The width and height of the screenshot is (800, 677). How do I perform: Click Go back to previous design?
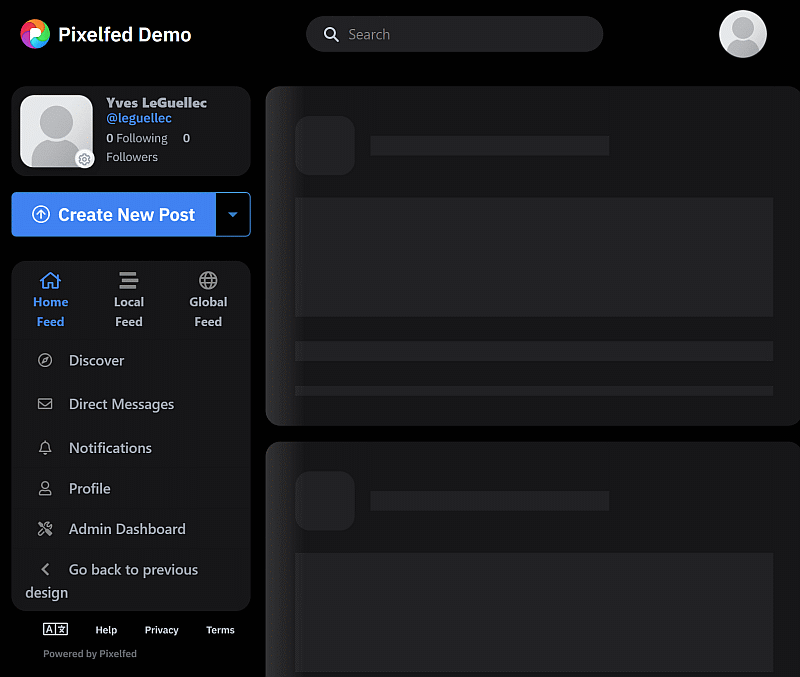[132, 570]
